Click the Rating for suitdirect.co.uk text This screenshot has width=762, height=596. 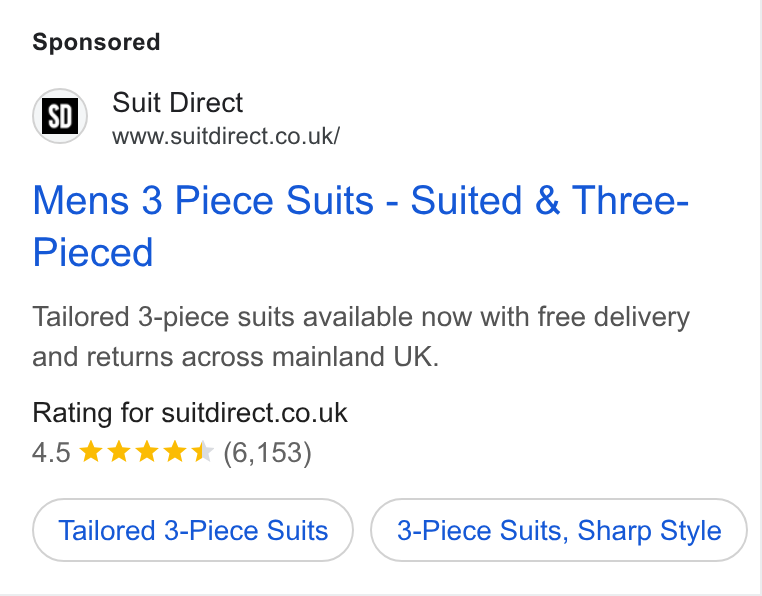(x=190, y=413)
